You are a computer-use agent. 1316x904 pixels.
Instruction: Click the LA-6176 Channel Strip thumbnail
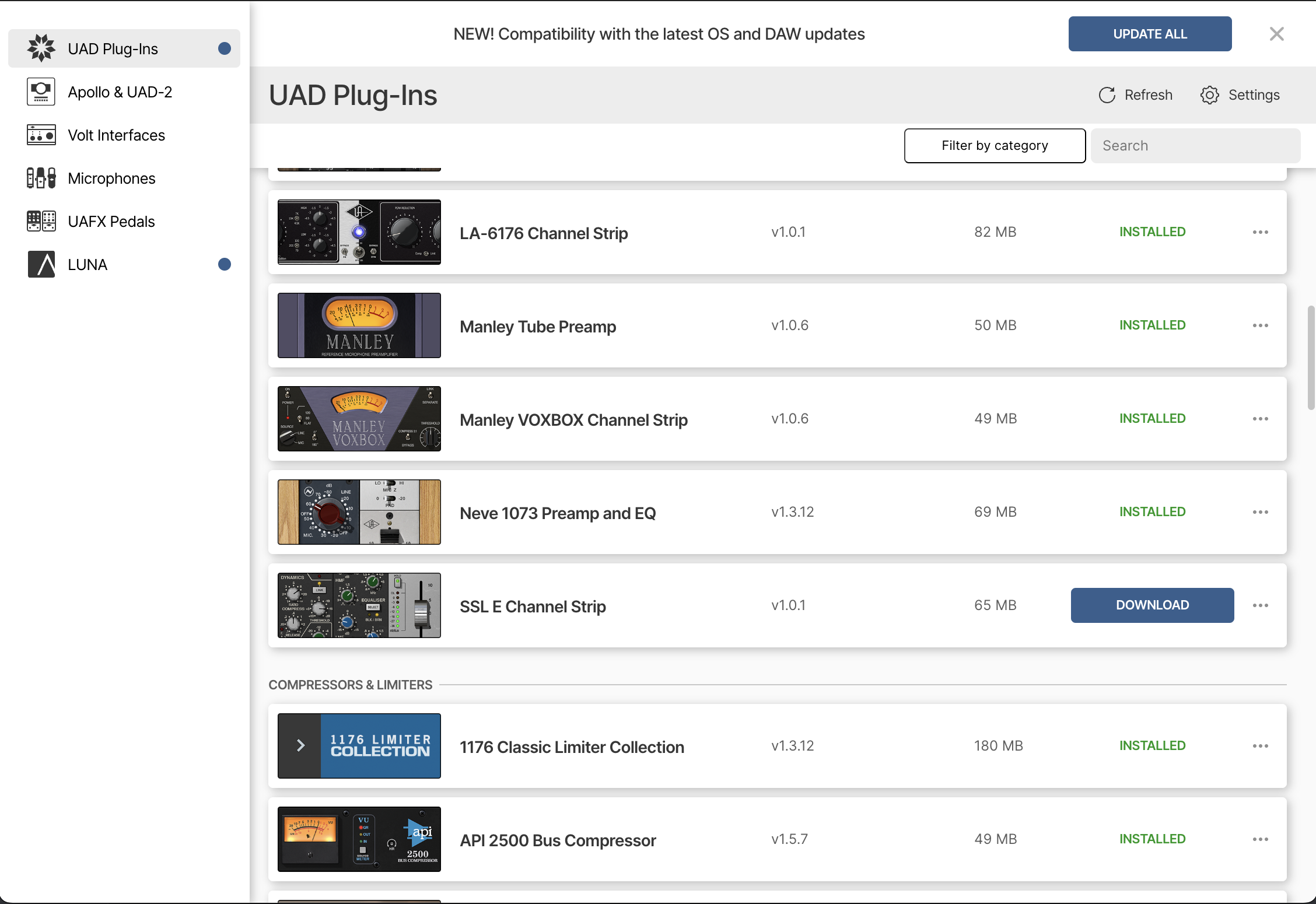point(359,232)
